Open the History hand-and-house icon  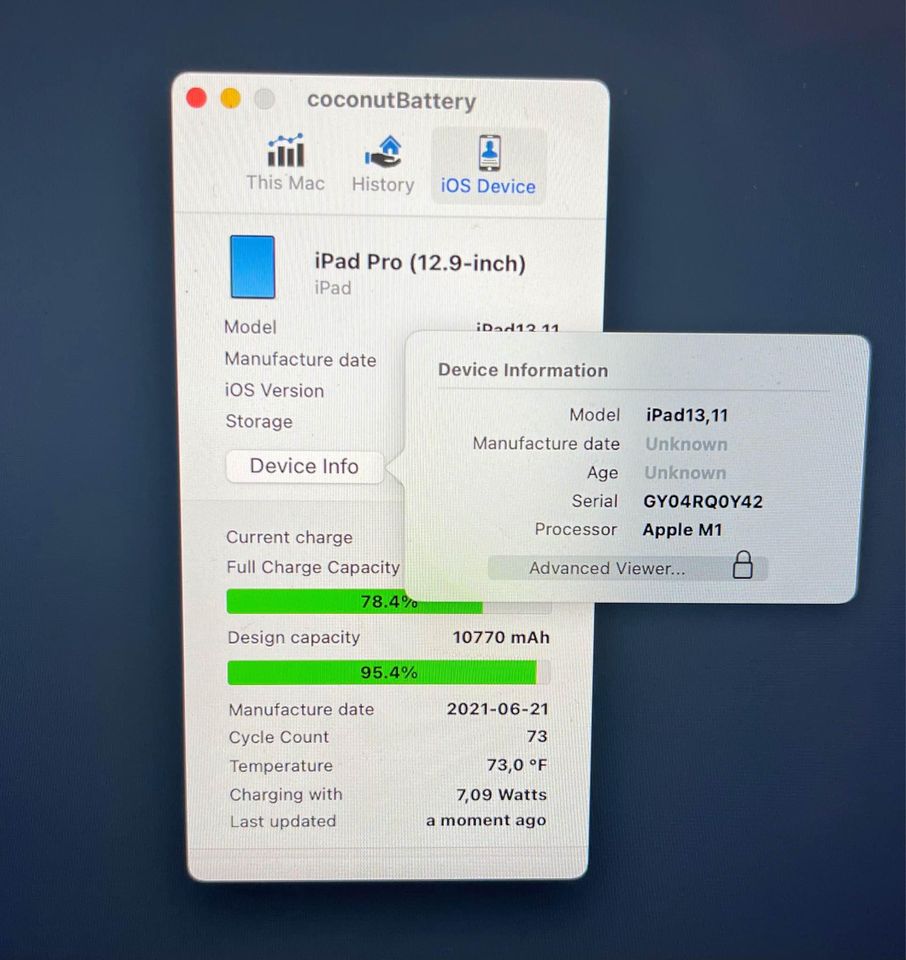383,152
